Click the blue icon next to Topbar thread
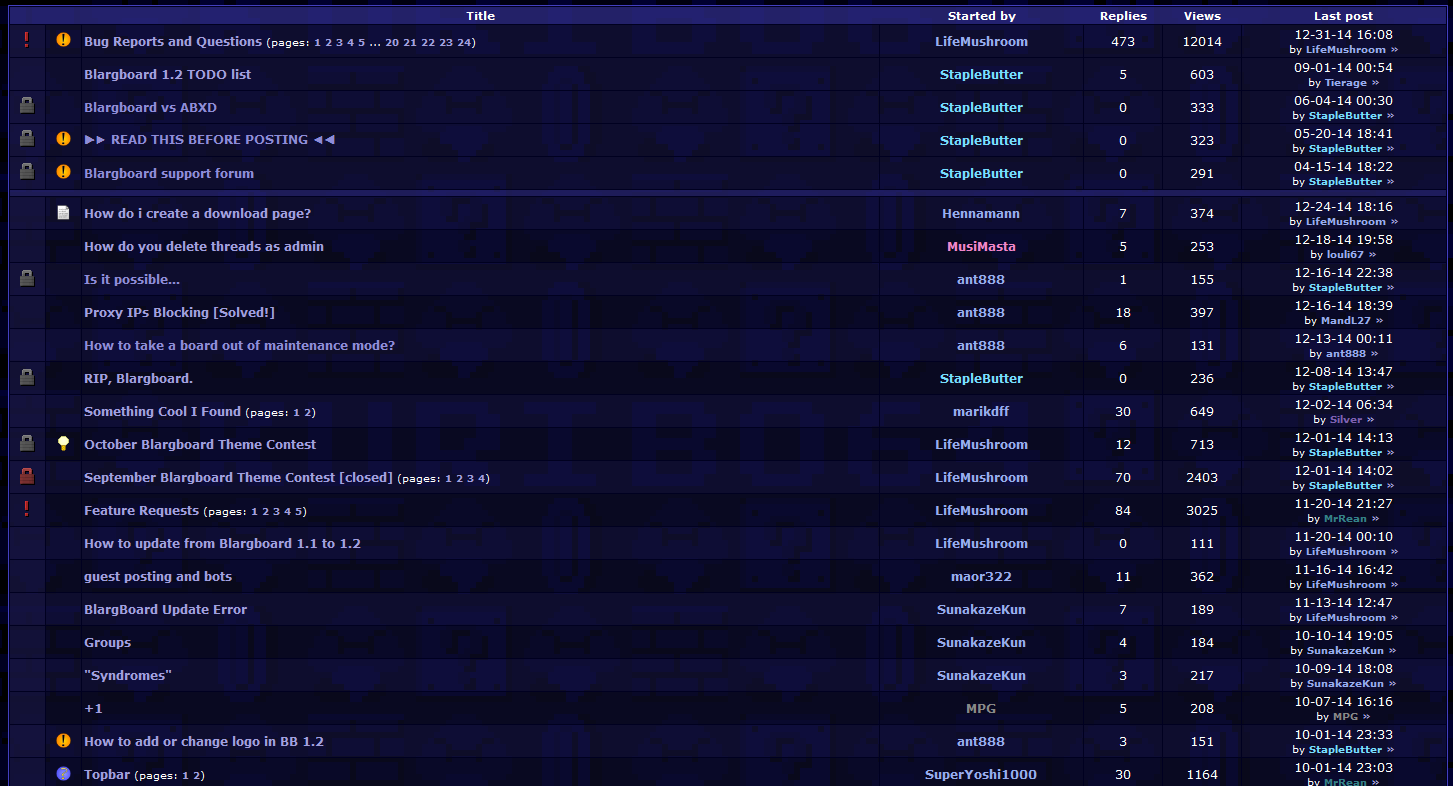 click(x=64, y=774)
